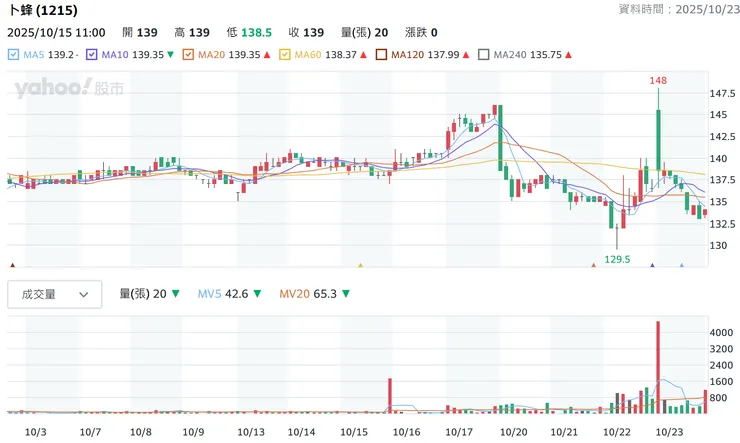Click the 開 139 open price value
Image resolution: width=740 pixels, height=443 pixels.
click(140, 33)
